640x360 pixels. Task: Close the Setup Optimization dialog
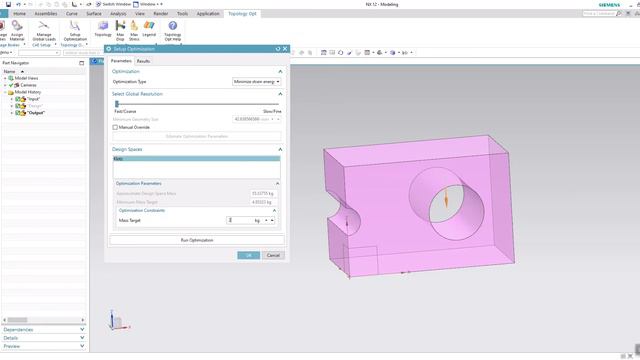(x=285, y=49)
